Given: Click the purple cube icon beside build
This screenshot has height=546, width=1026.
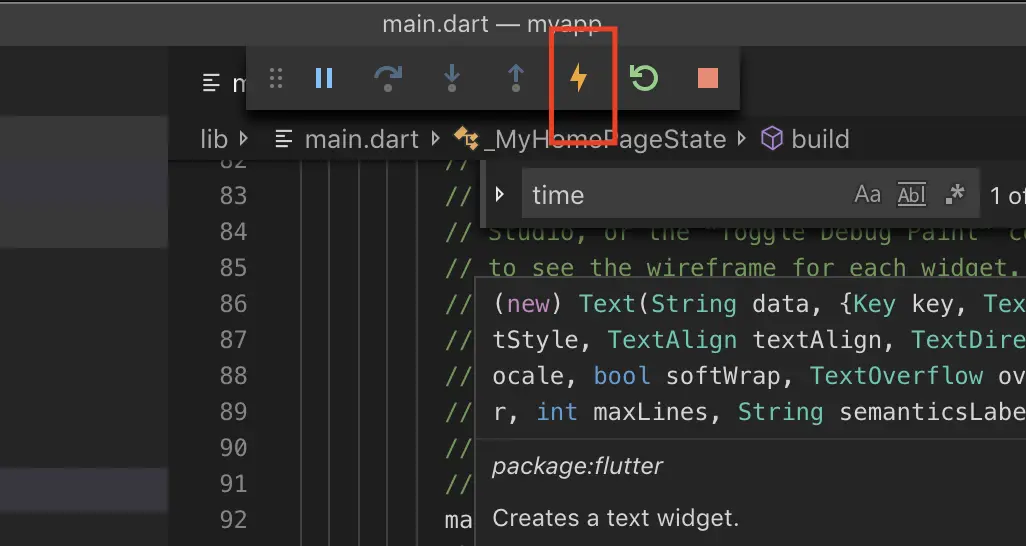Looking at the screenshot, I should (772, 139).
